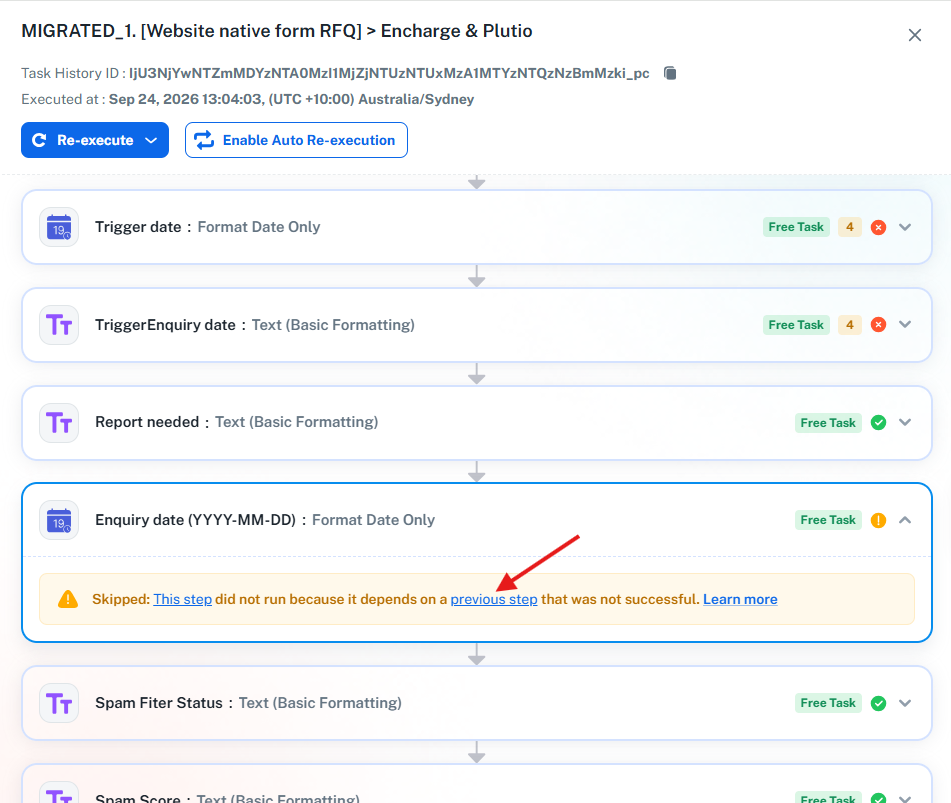Select the Task History ID value text
The image size is (951, 803).
pos(389,73)
